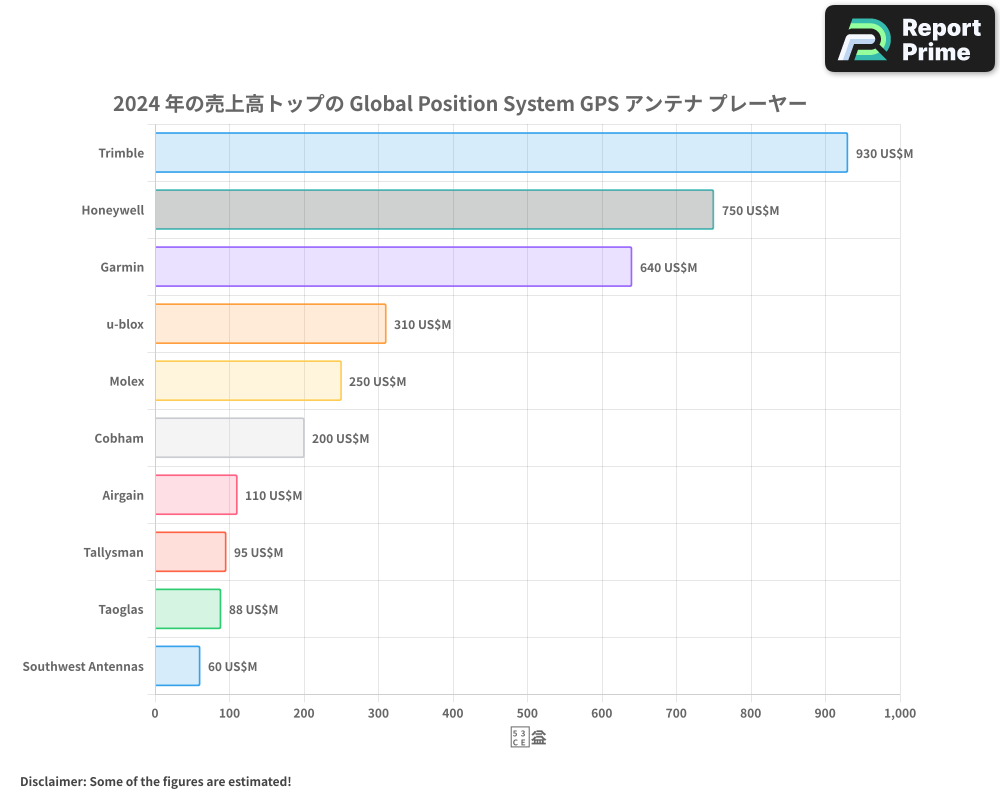Click the 640 US$M value label

[x=668, y=267]
